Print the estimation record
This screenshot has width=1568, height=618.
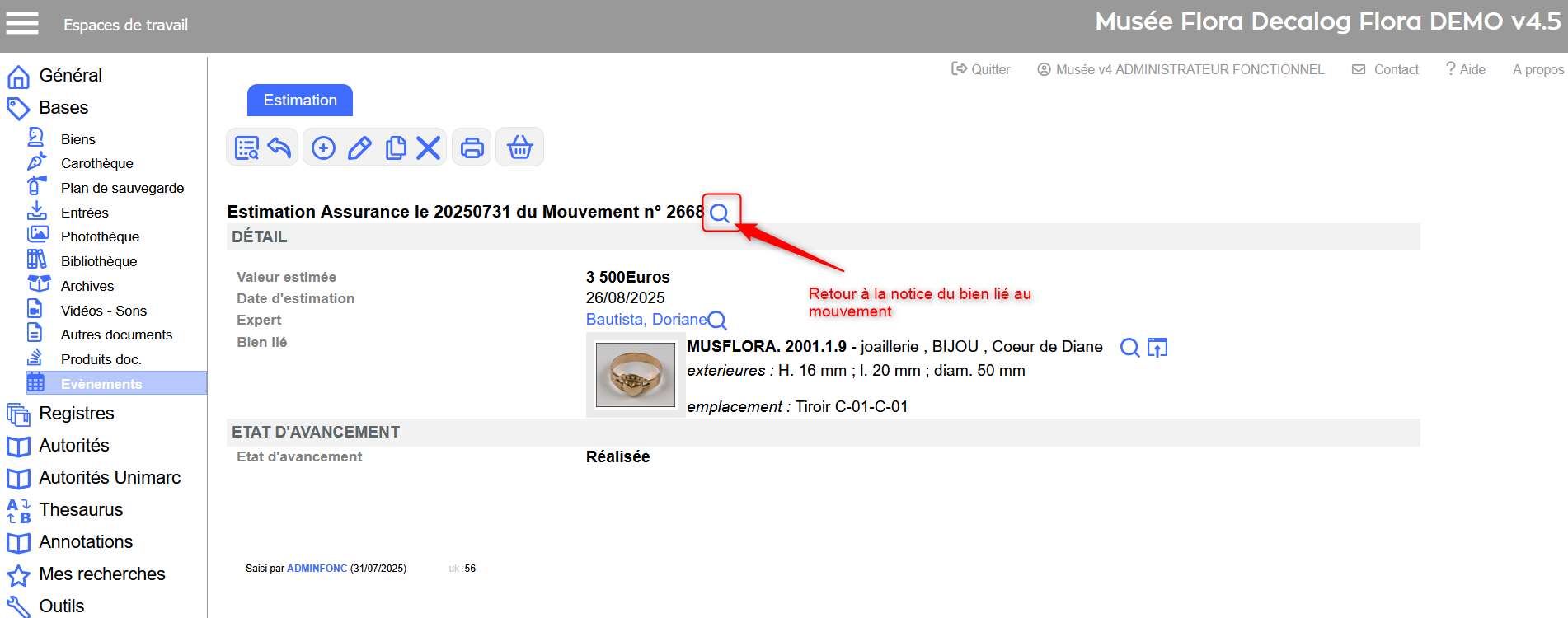pos(472,147)
